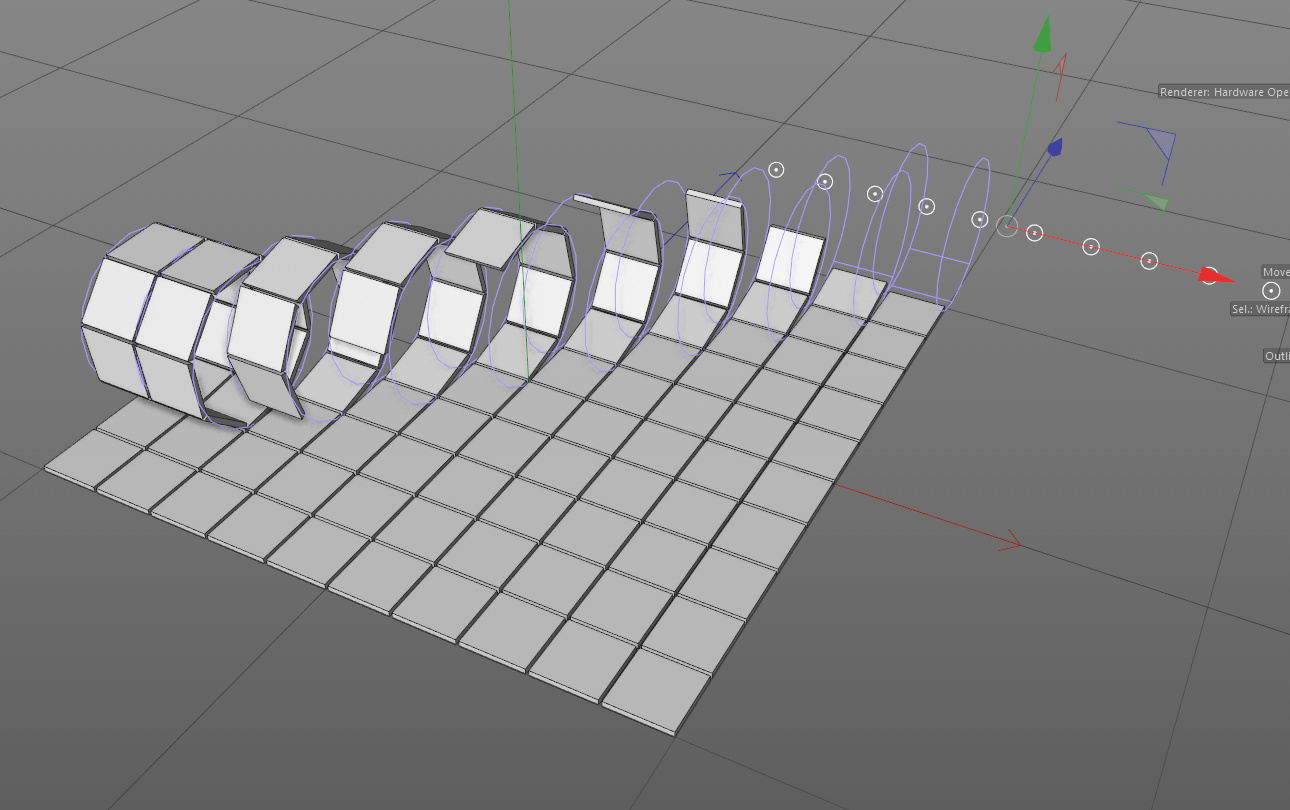This screenshot has width=1290, height=810.
Task: Click the green Y-axis arrow head
Action: pos(1044,35)
